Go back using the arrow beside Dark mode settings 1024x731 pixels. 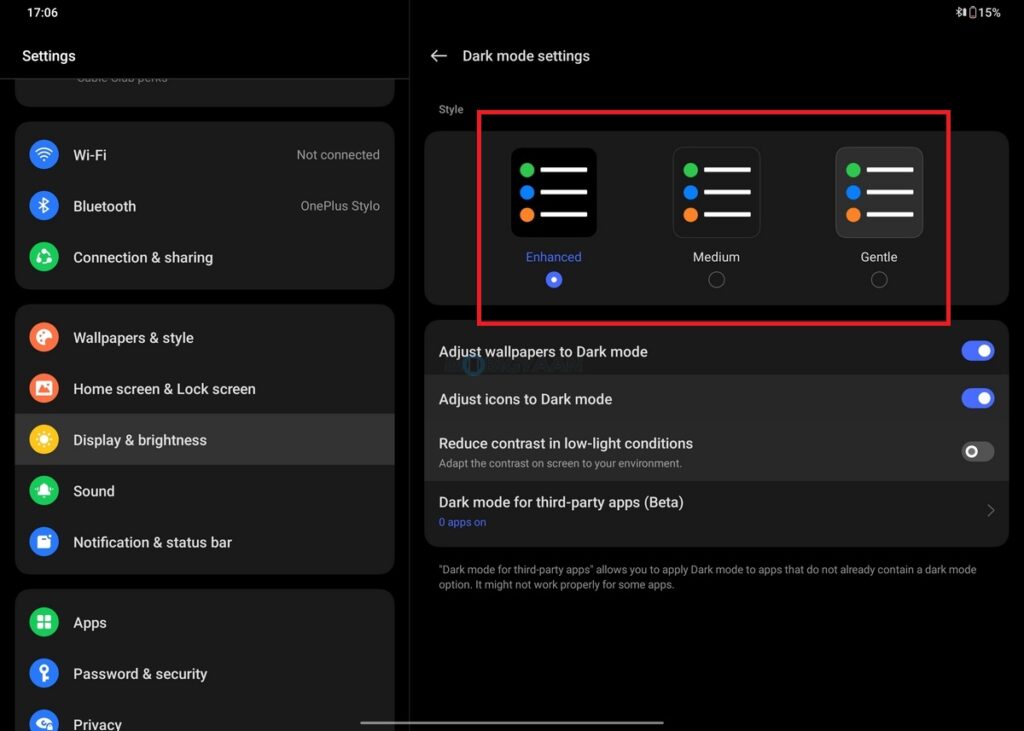click(x=438, y=56)
